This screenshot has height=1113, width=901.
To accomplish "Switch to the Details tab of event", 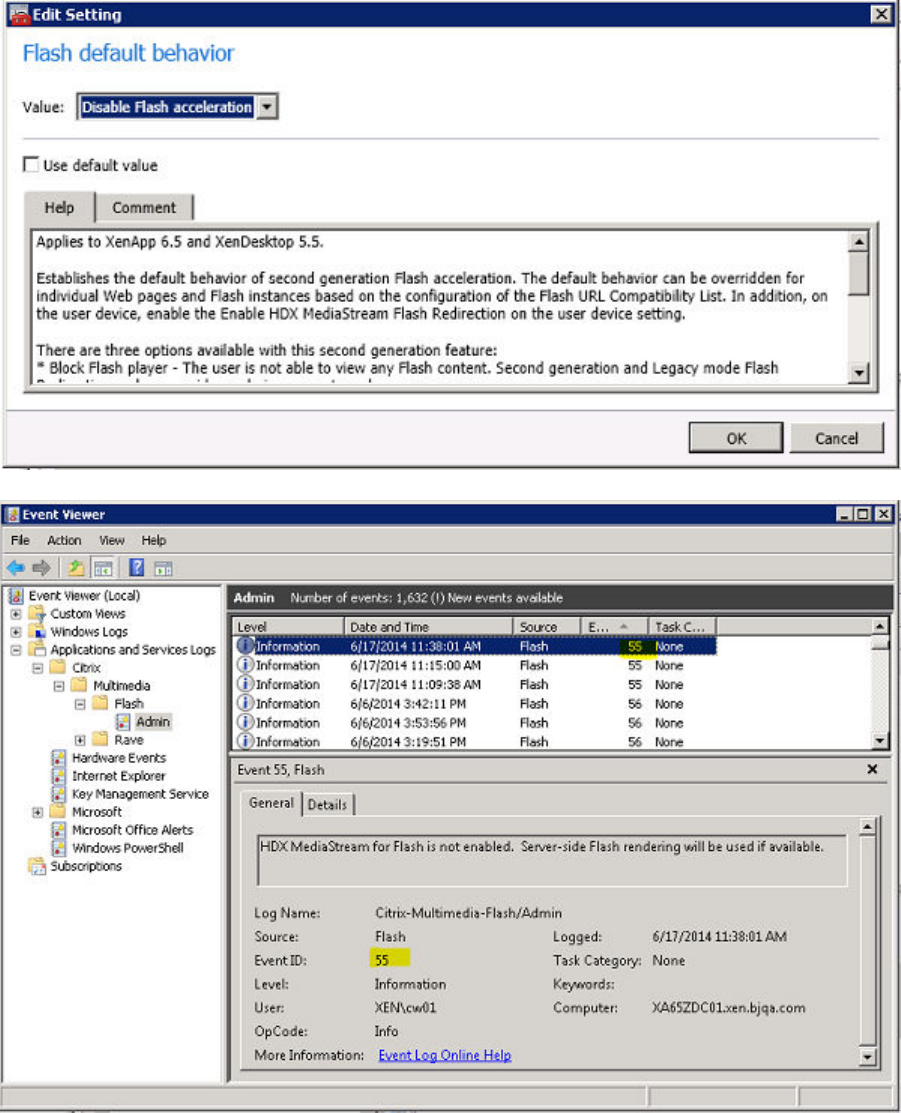I will [327, 804].
